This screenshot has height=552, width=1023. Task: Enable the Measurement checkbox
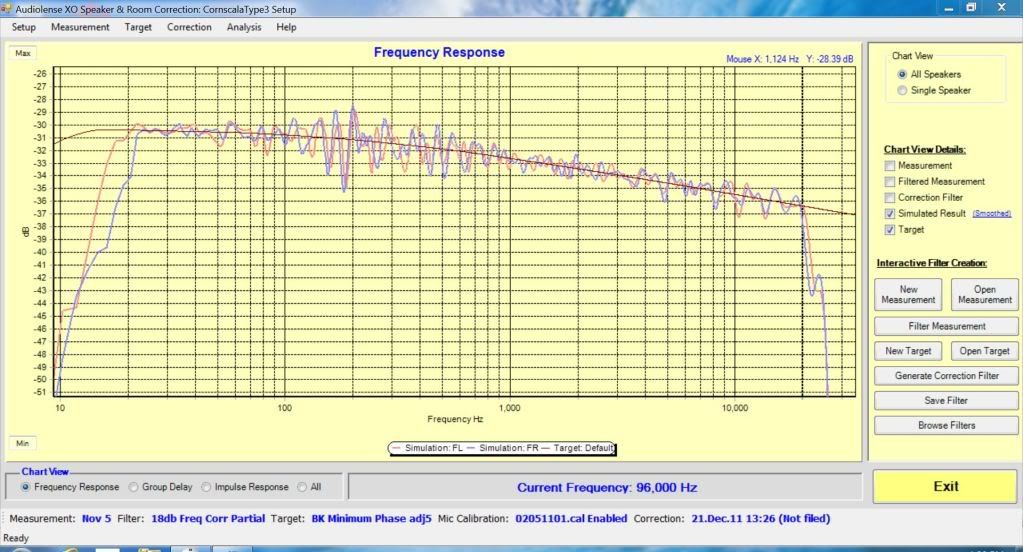pyautogui.click(x=890, y=165)
